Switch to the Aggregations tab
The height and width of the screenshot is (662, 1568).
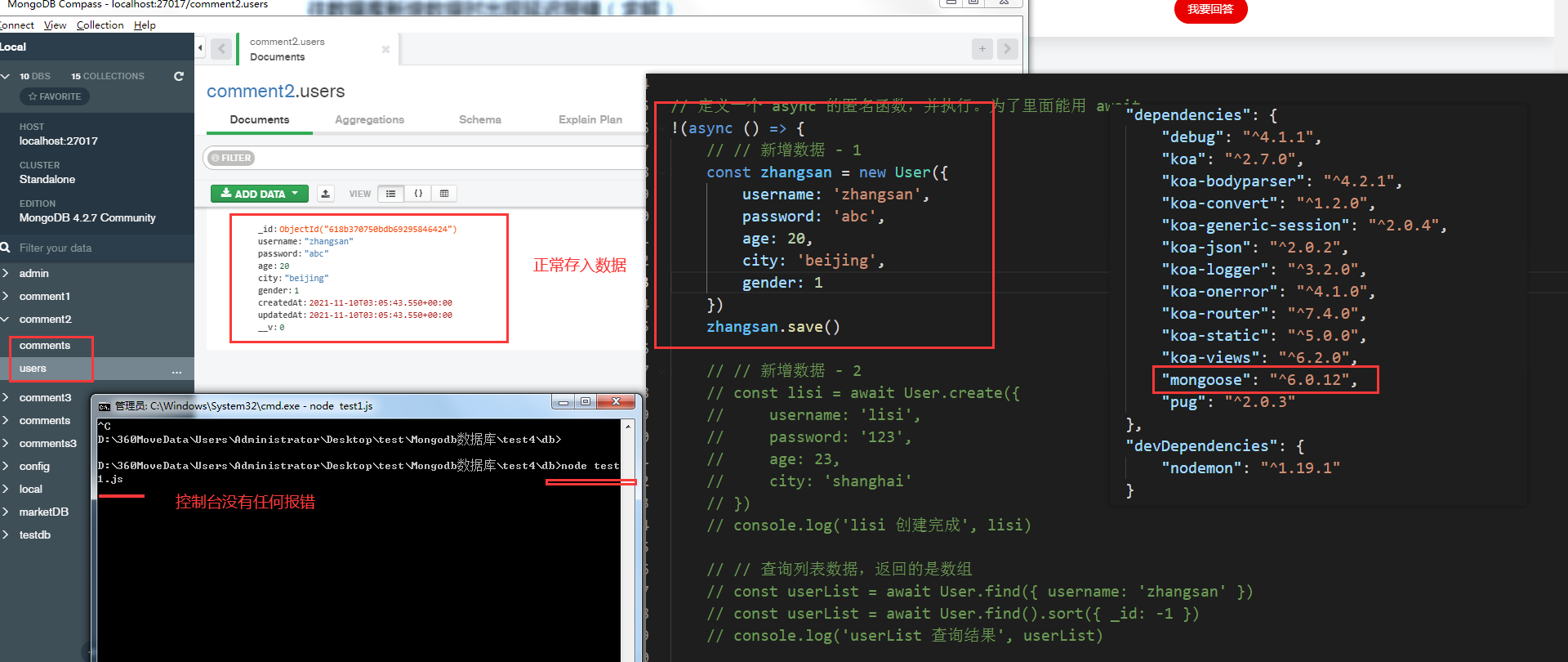pyautogui.click(x=369, y=119)
